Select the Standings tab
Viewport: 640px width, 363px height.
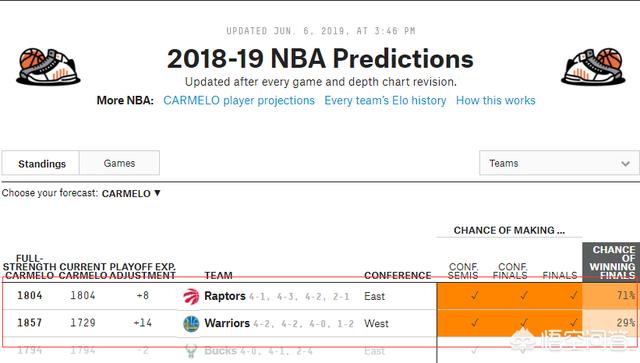point(42,164)
